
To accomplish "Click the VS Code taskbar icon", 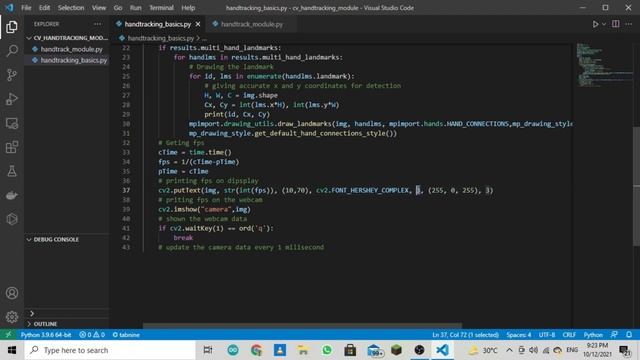I will point(442,350).
